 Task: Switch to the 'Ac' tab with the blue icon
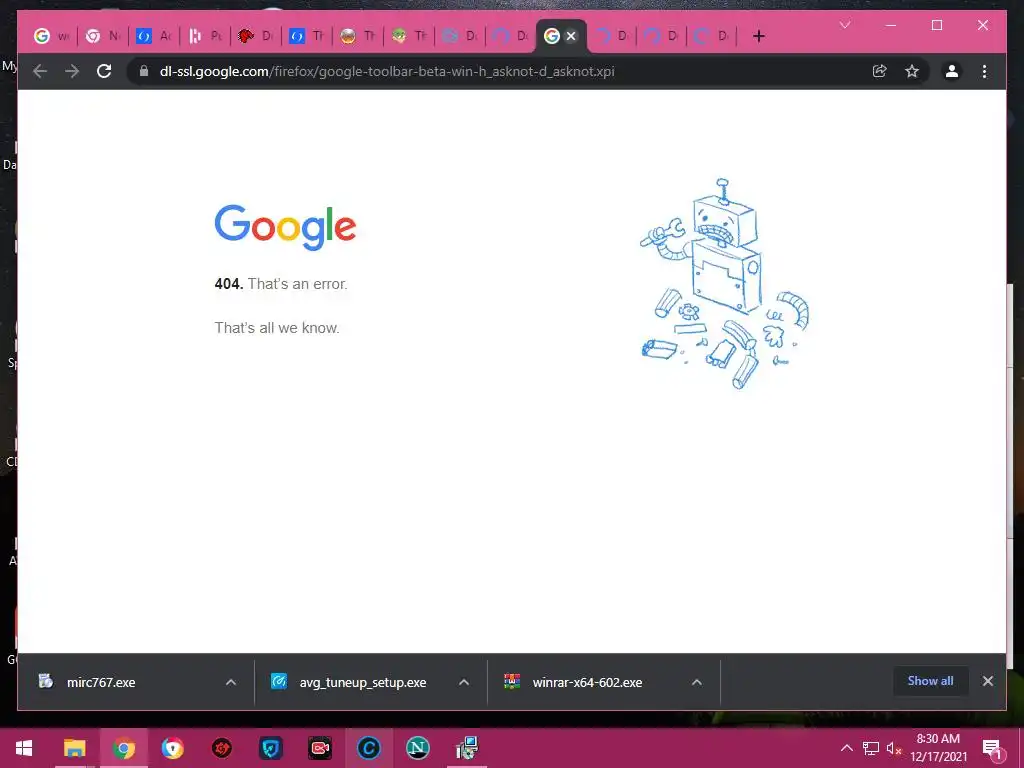click(153, 36)
